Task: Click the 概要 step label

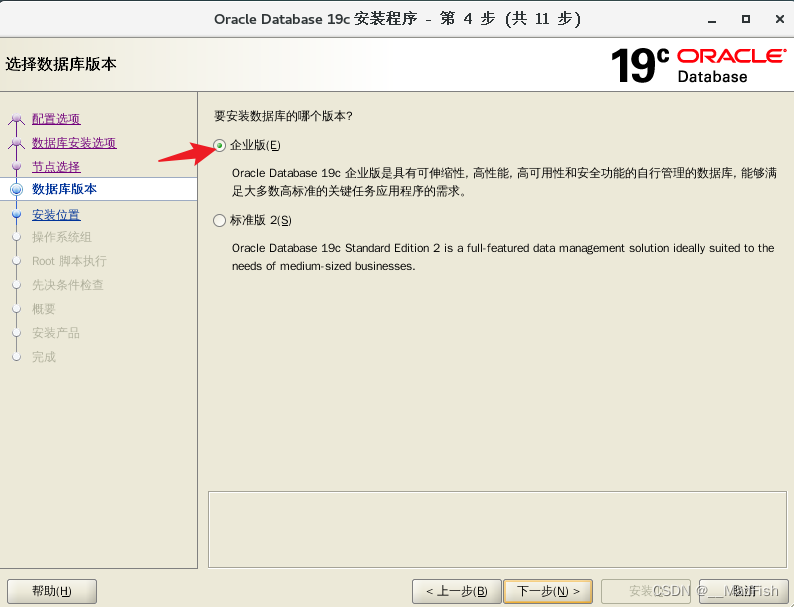Action: [x=44, y=309]
